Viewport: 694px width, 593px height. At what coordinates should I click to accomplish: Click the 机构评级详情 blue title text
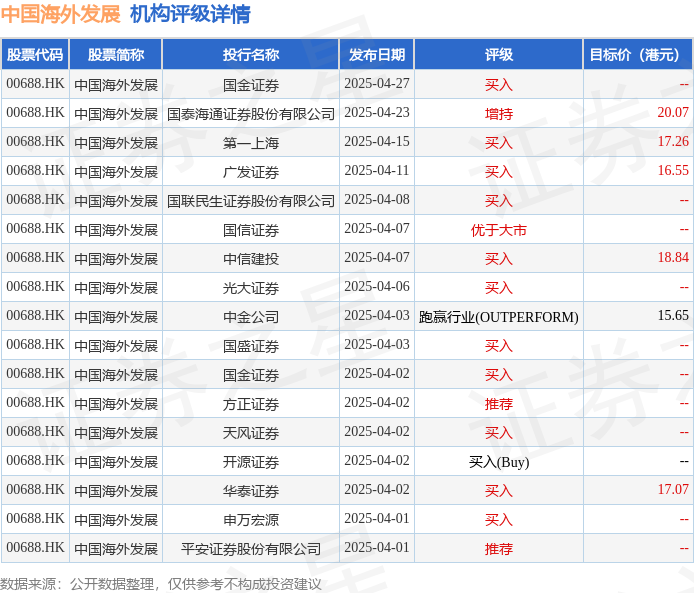pos(190,14)
